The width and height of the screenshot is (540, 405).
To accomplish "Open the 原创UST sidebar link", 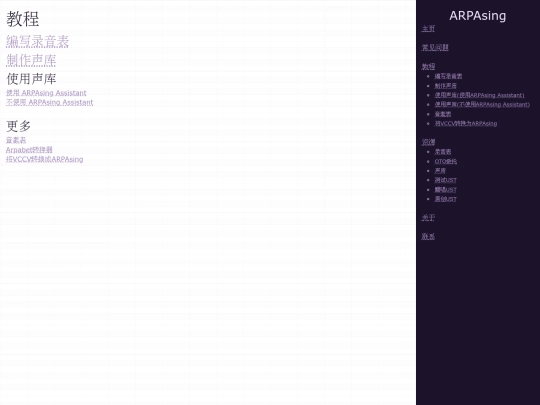I will point(445,199).
